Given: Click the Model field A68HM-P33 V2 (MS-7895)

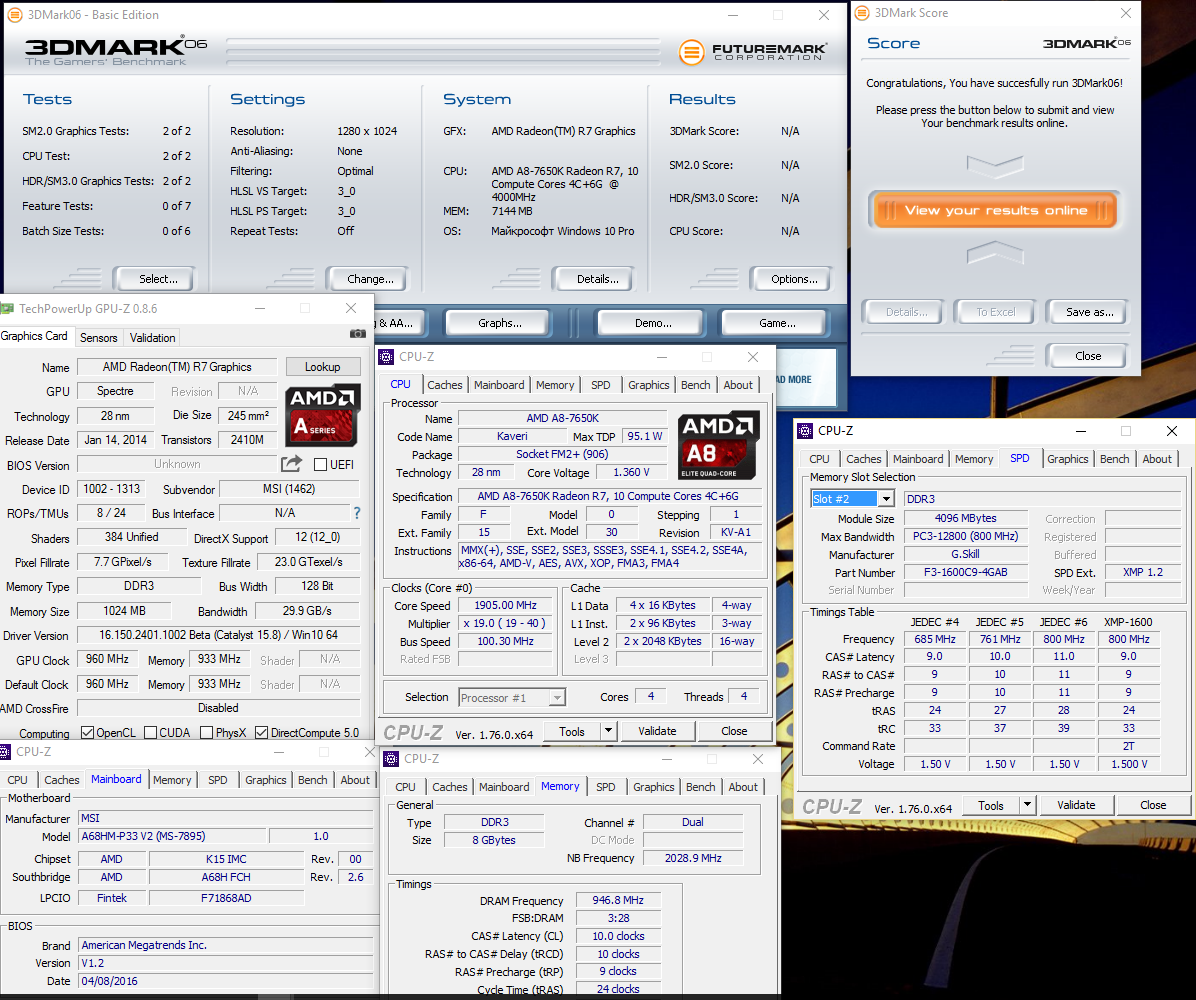Looking at the screenshot, I should (172, 836).
